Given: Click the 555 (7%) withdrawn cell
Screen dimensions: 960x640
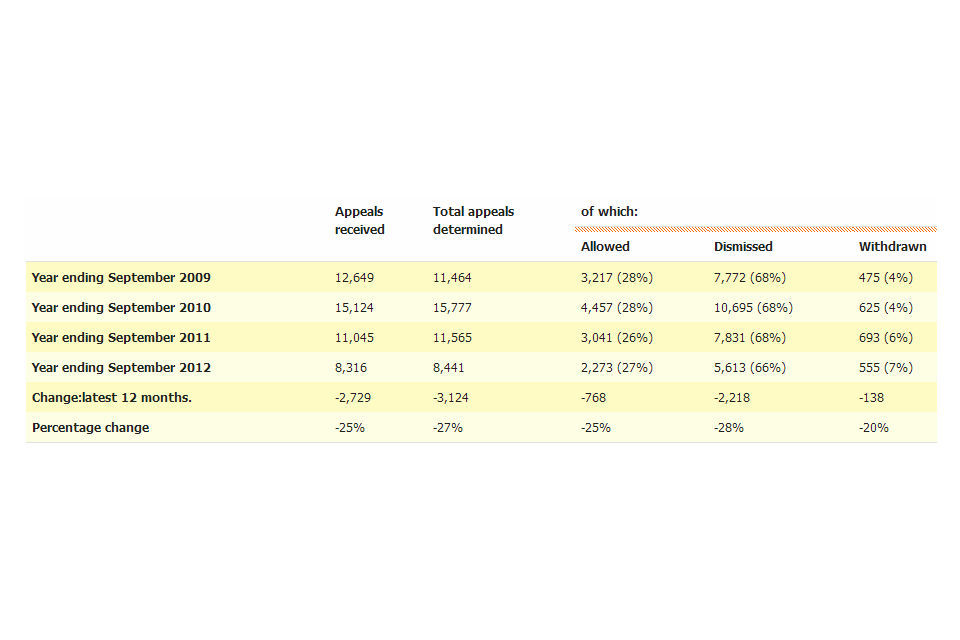Looking at the screenshot, I should 885,367.
